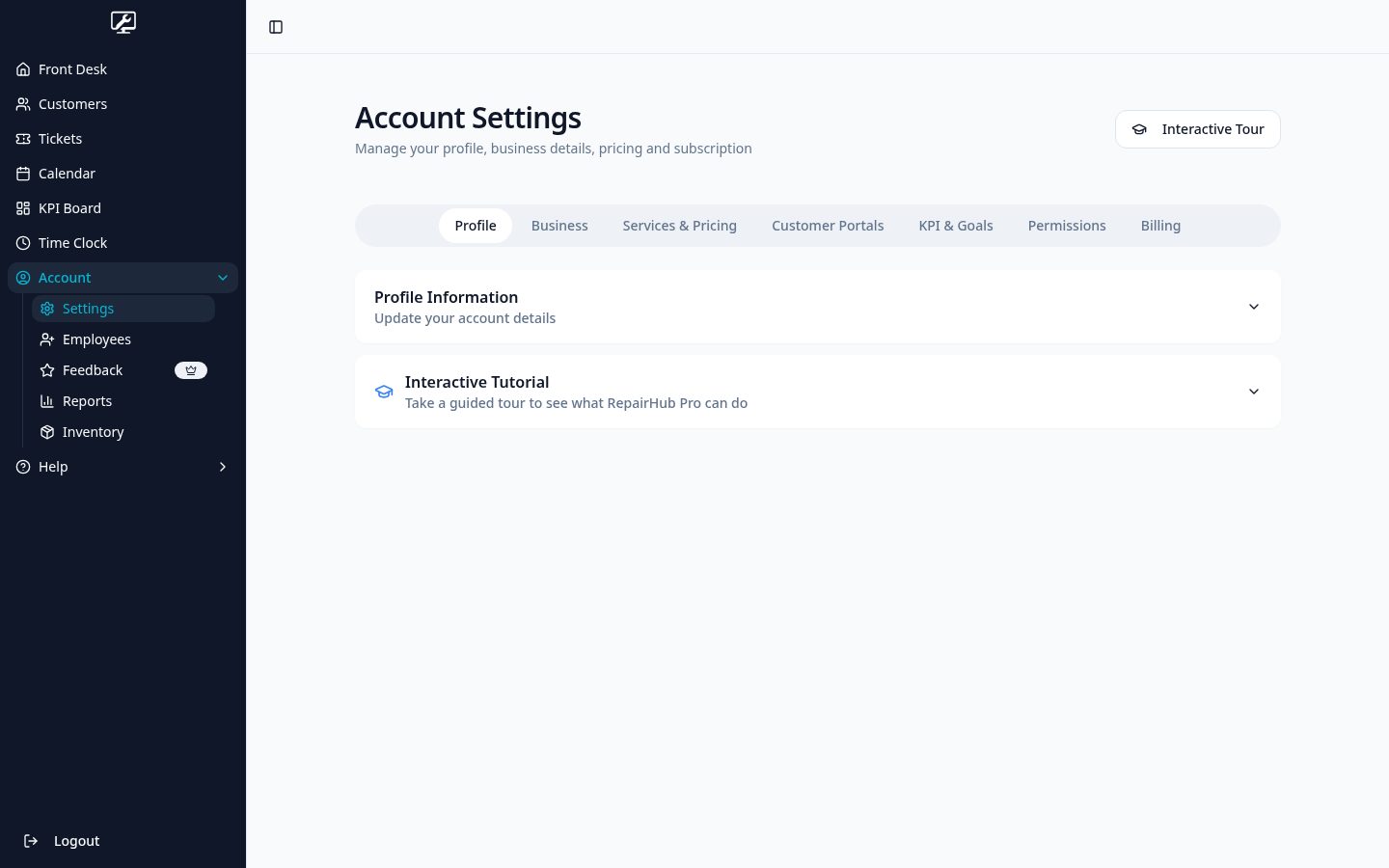Viewport: 1389px width, 868px height.
Task: Click graduation cap icon beside Interactive Tutorial
Action: [384, 392]
